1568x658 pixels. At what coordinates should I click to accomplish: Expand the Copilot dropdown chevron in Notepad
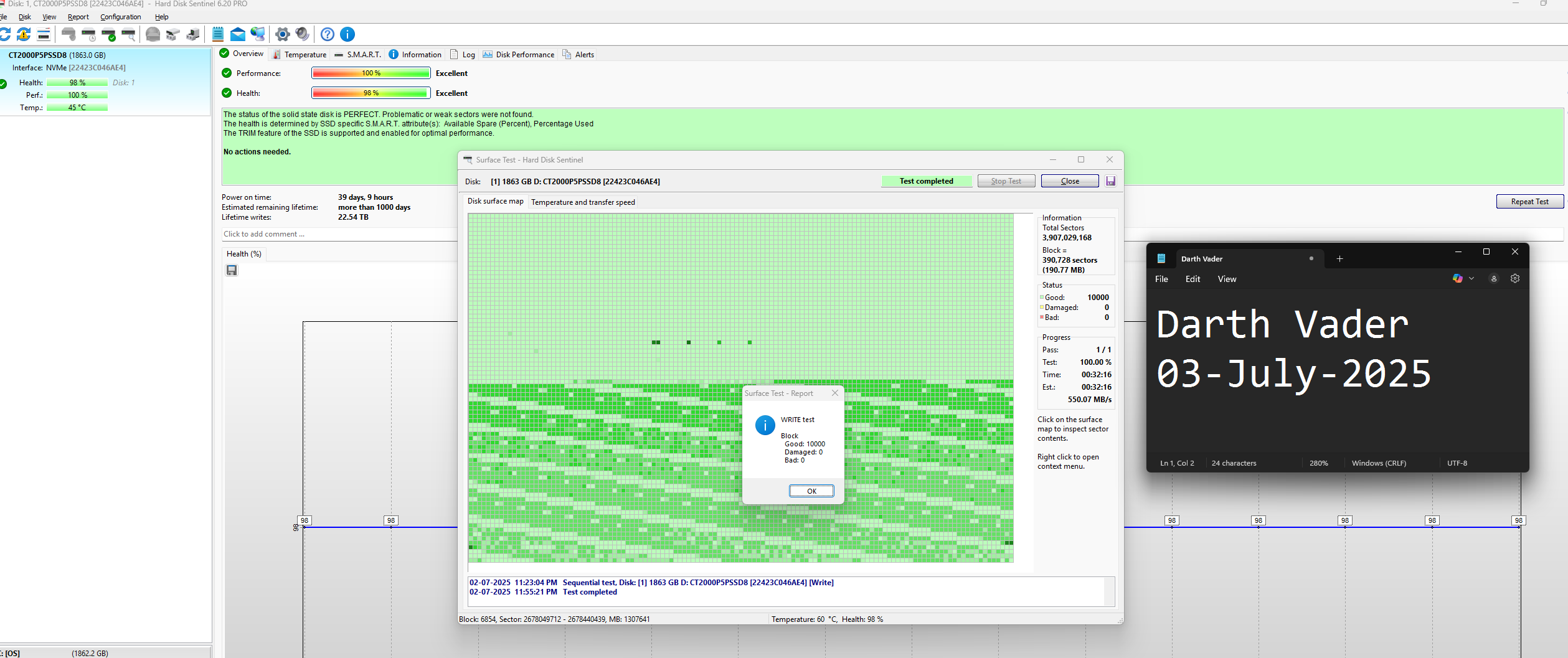1471,279
